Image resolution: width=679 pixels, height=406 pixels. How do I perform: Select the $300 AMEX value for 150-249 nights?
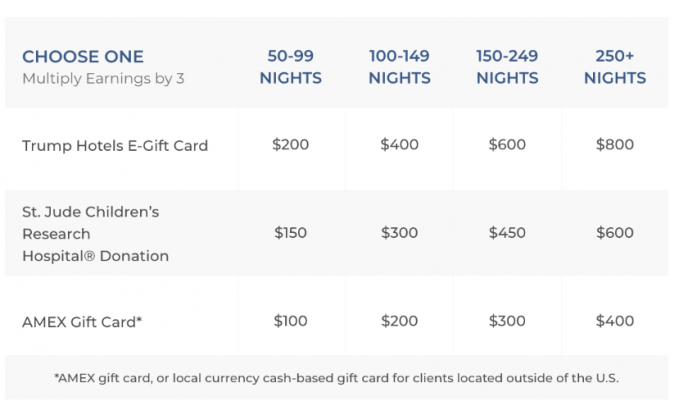click(x=507, y=322)
